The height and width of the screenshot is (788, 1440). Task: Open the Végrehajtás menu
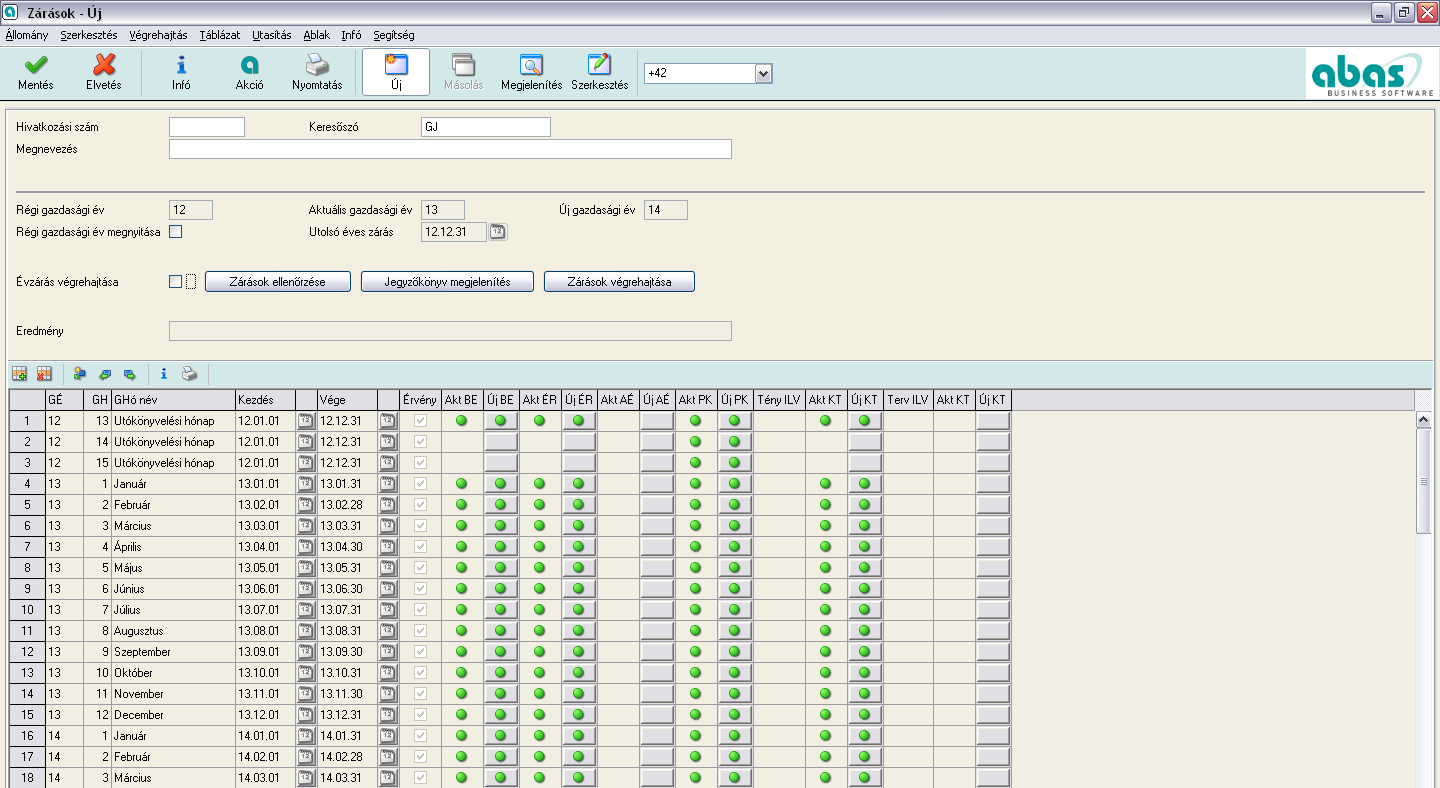pos(158,34)
